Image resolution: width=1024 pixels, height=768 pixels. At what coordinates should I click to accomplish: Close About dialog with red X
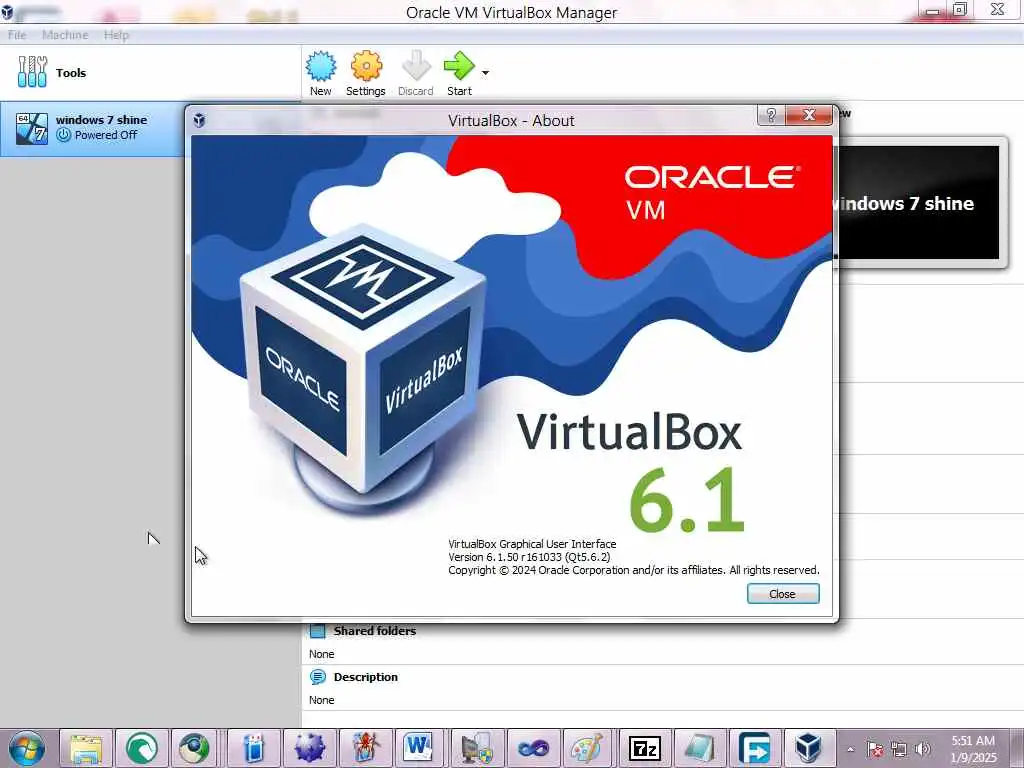click(x=809, y=116)
